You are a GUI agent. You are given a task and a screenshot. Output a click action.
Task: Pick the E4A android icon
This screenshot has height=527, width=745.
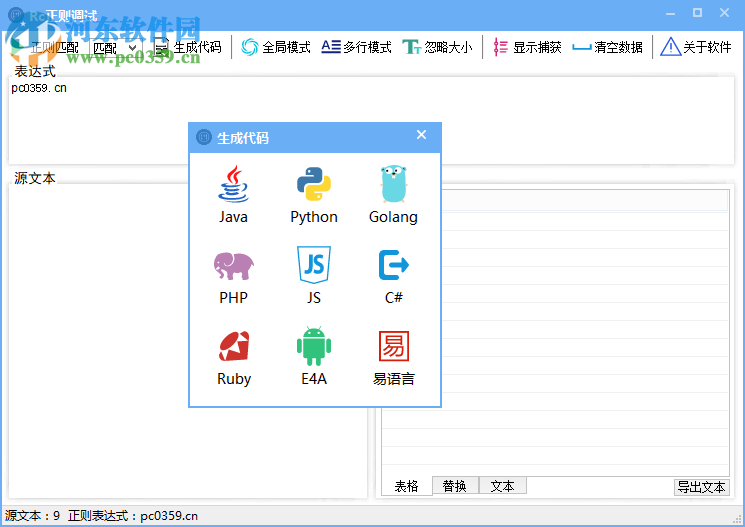click(x=314, y=346)
